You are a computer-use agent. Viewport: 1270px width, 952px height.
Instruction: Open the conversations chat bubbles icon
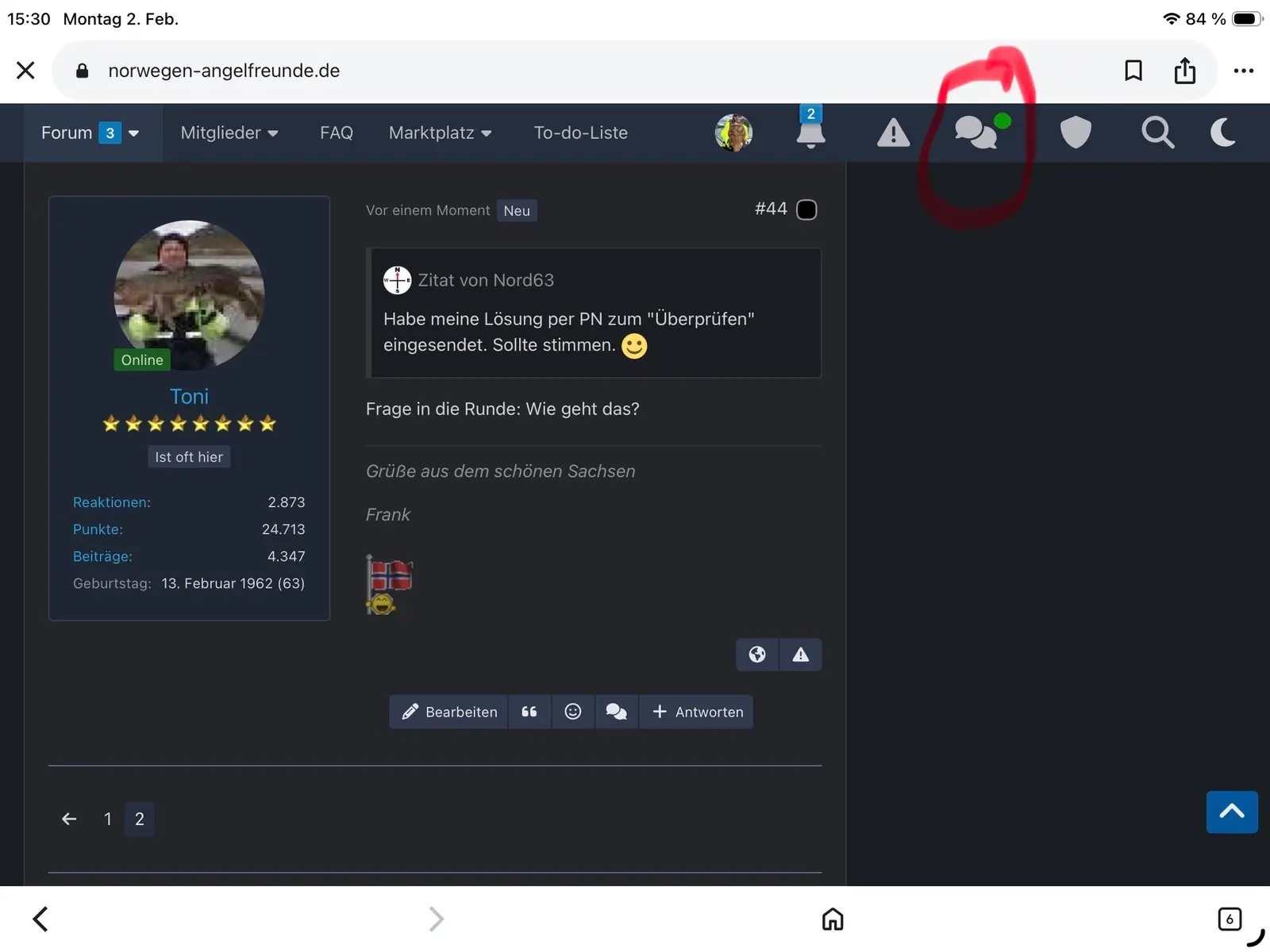coord(976,132)
